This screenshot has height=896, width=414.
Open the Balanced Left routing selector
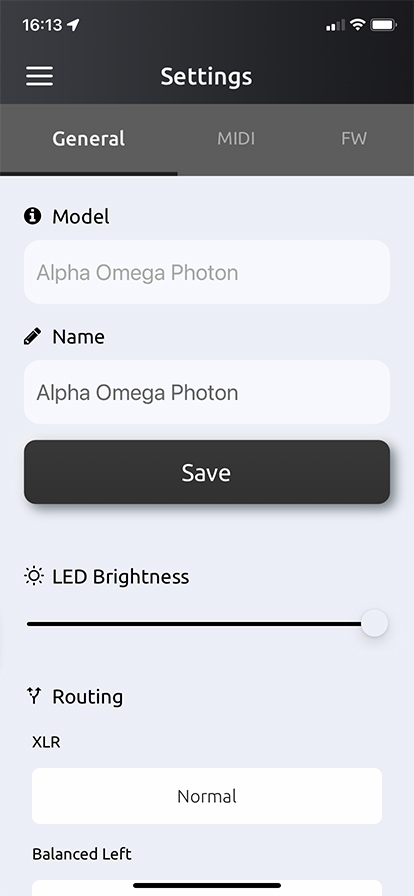click(207, 887)
